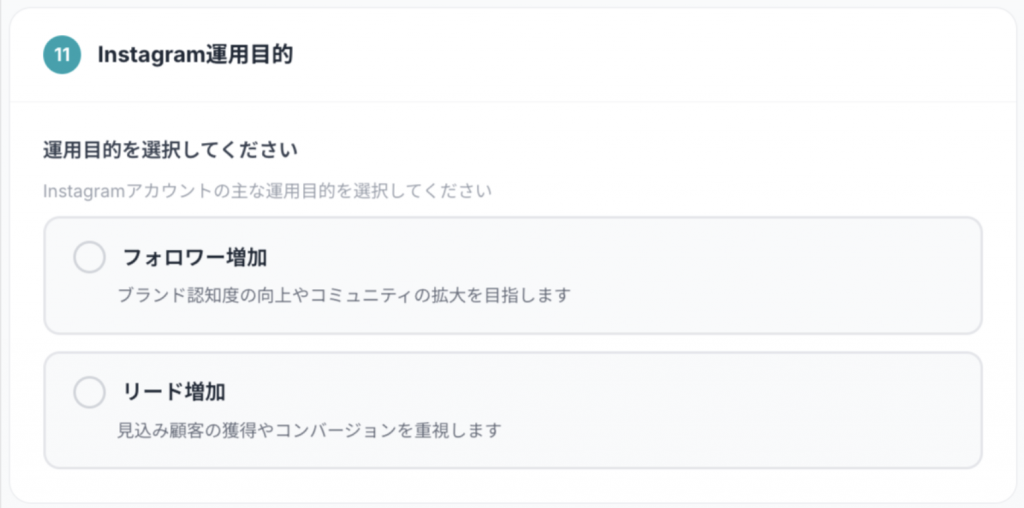1024x508 pixels.
Task: Click the grey Instagramアカウント helper text
Action: point(267,190)
